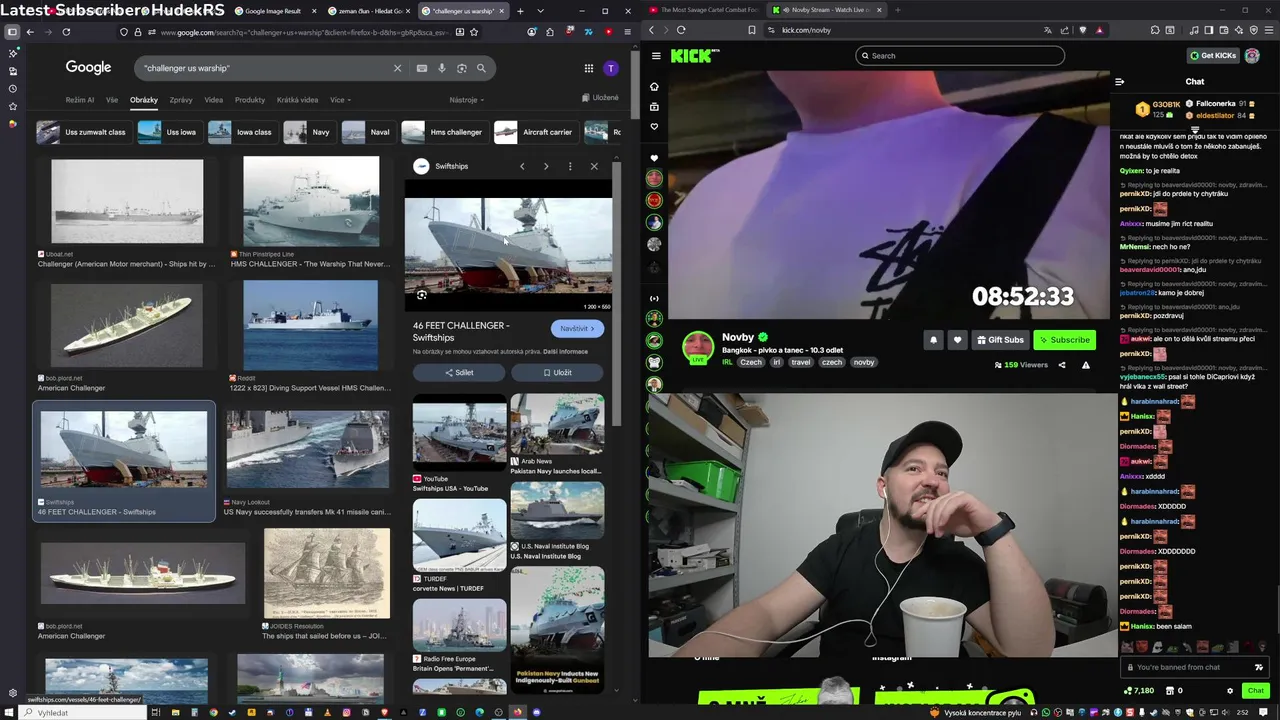Open Brave Rewards triangle icon
Viewport: 1280px width, 720px height.
pos(1099,30)
